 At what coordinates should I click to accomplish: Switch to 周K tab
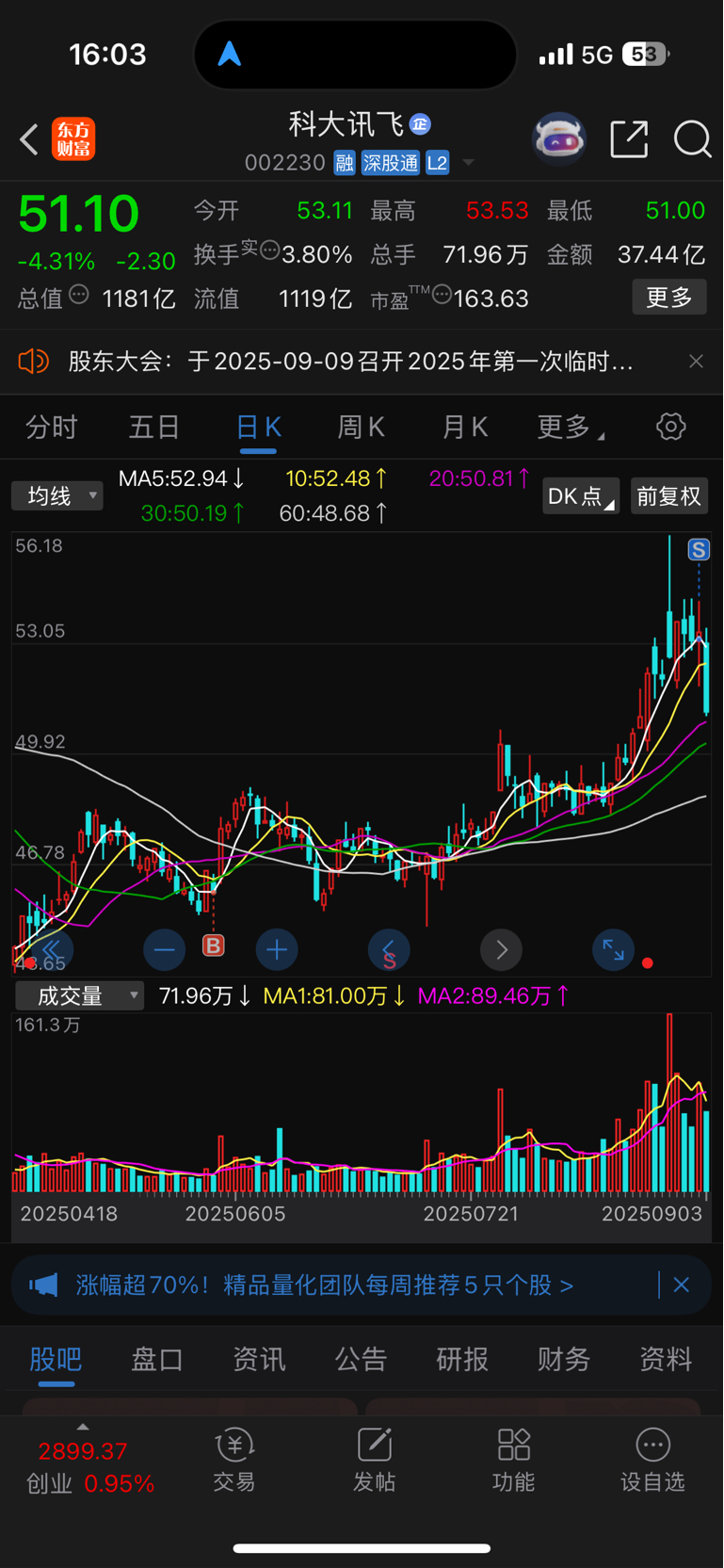click(x=362, y=428)
